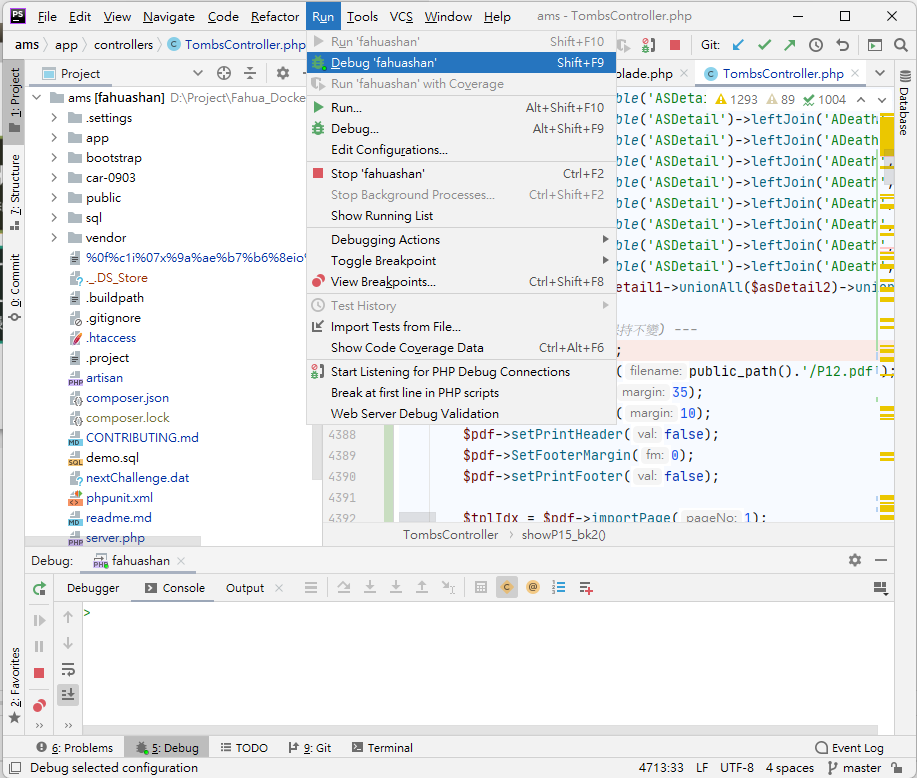Click the Git rollback icon

point(842,45)
